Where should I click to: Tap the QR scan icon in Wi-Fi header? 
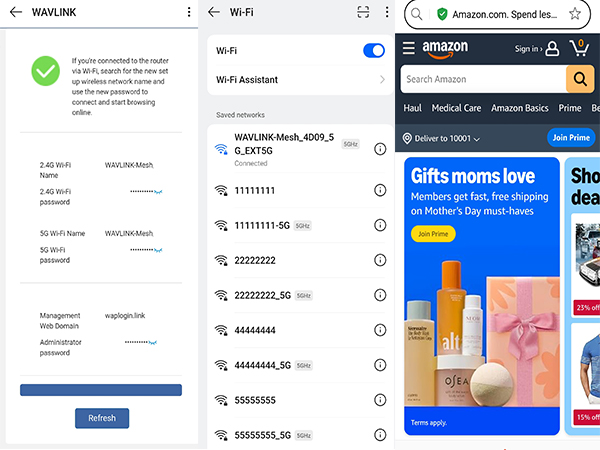tap(363, 12)
